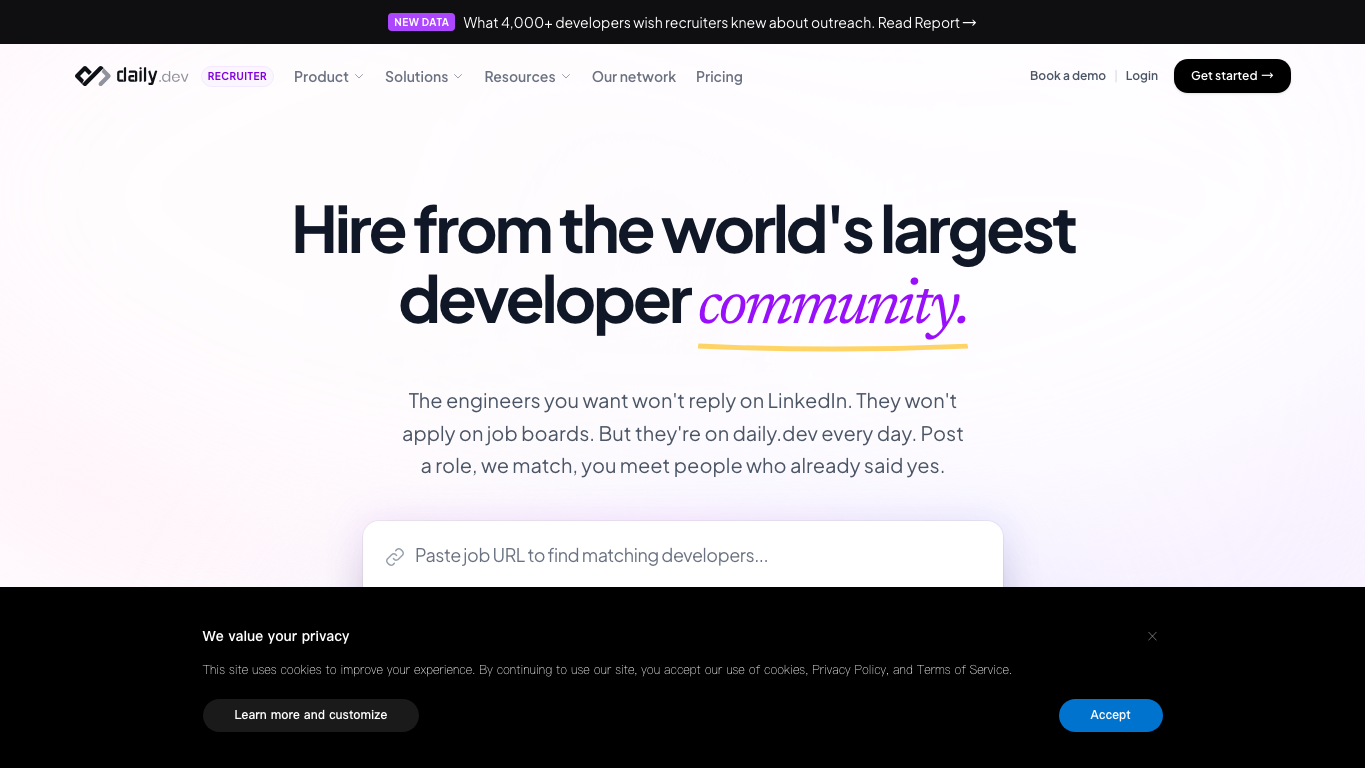
Task: Click the RECRUITER badge beside the logo
Action: pyautogui.click(x=237, y=76)
